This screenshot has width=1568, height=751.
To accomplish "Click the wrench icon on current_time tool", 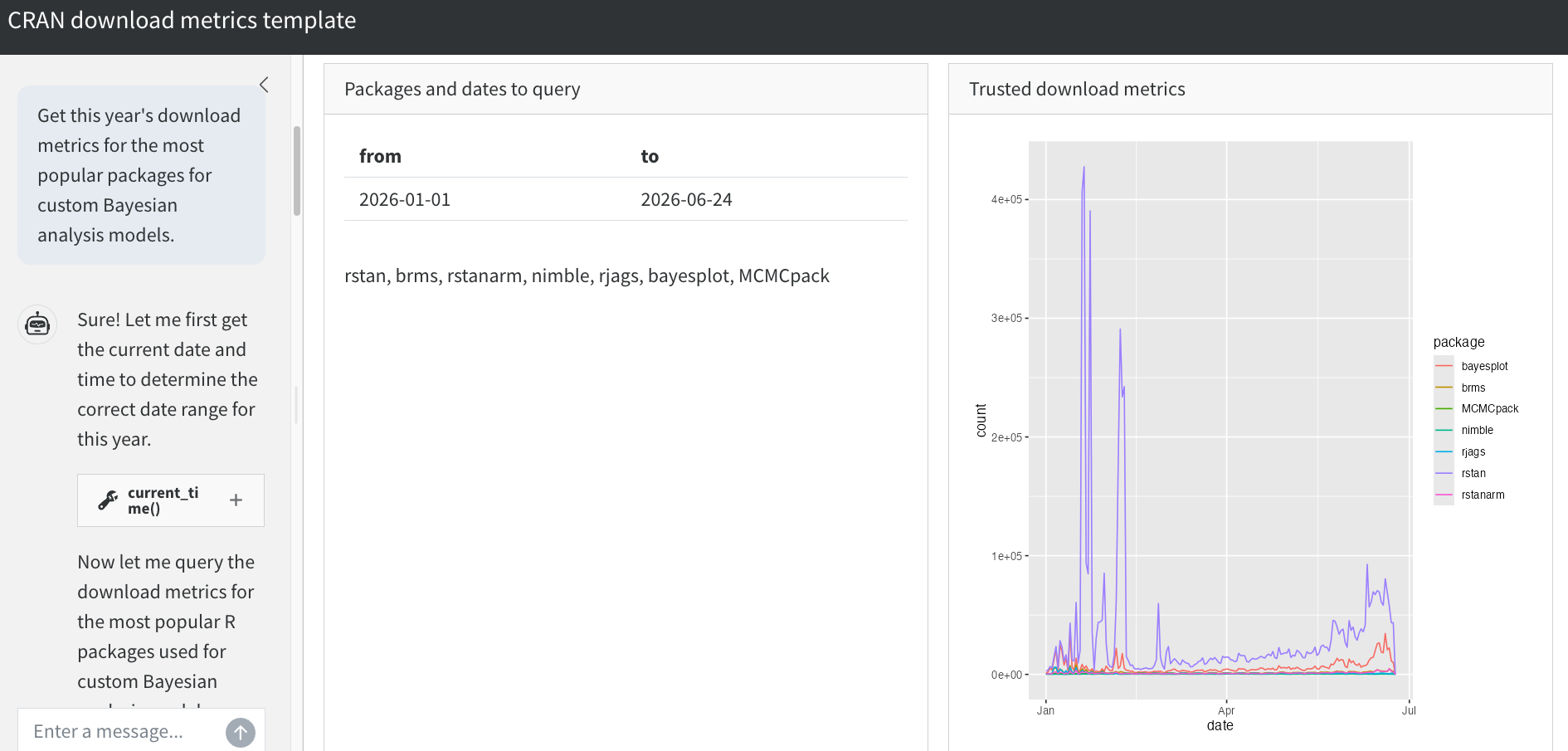I will pyautogui.click(x=108, y=500).
